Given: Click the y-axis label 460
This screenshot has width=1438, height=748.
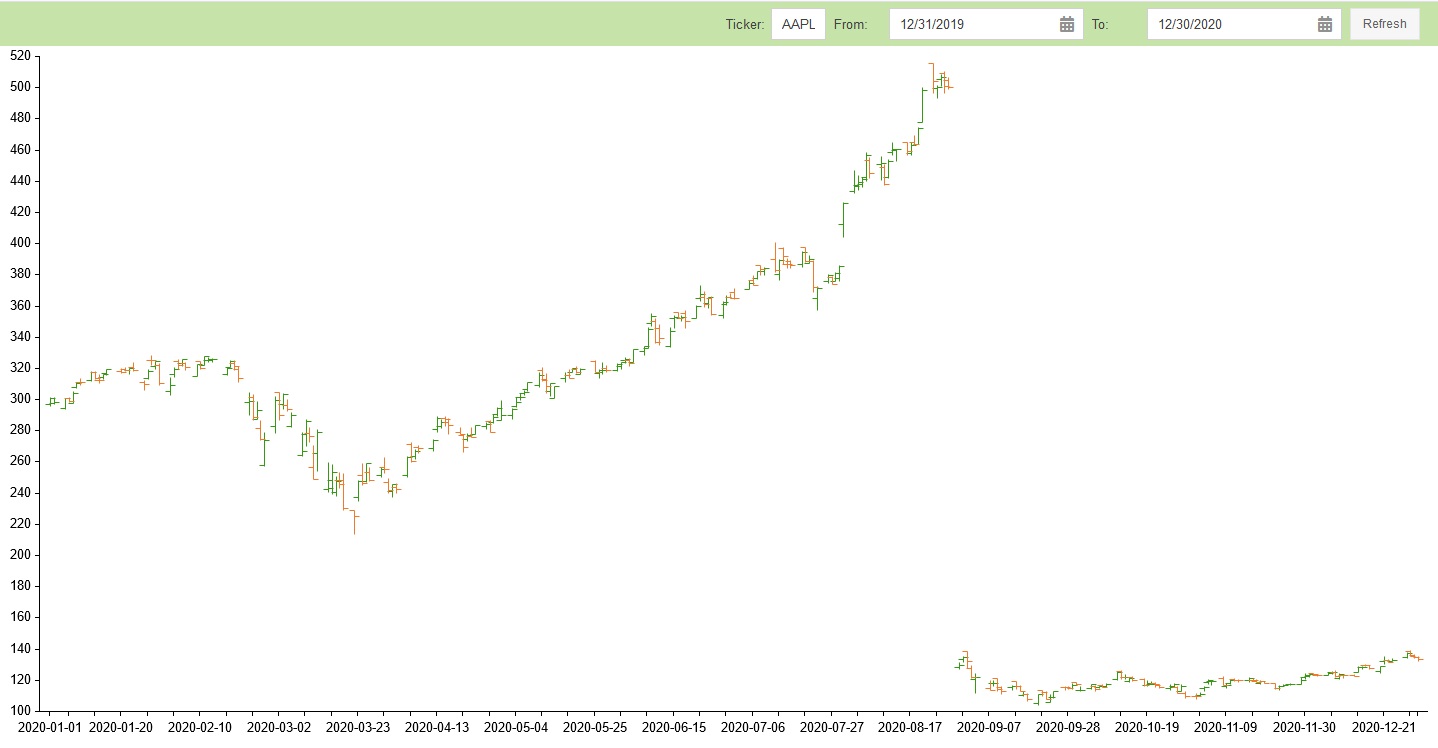Looking at the screenshot, I should 20,150.
